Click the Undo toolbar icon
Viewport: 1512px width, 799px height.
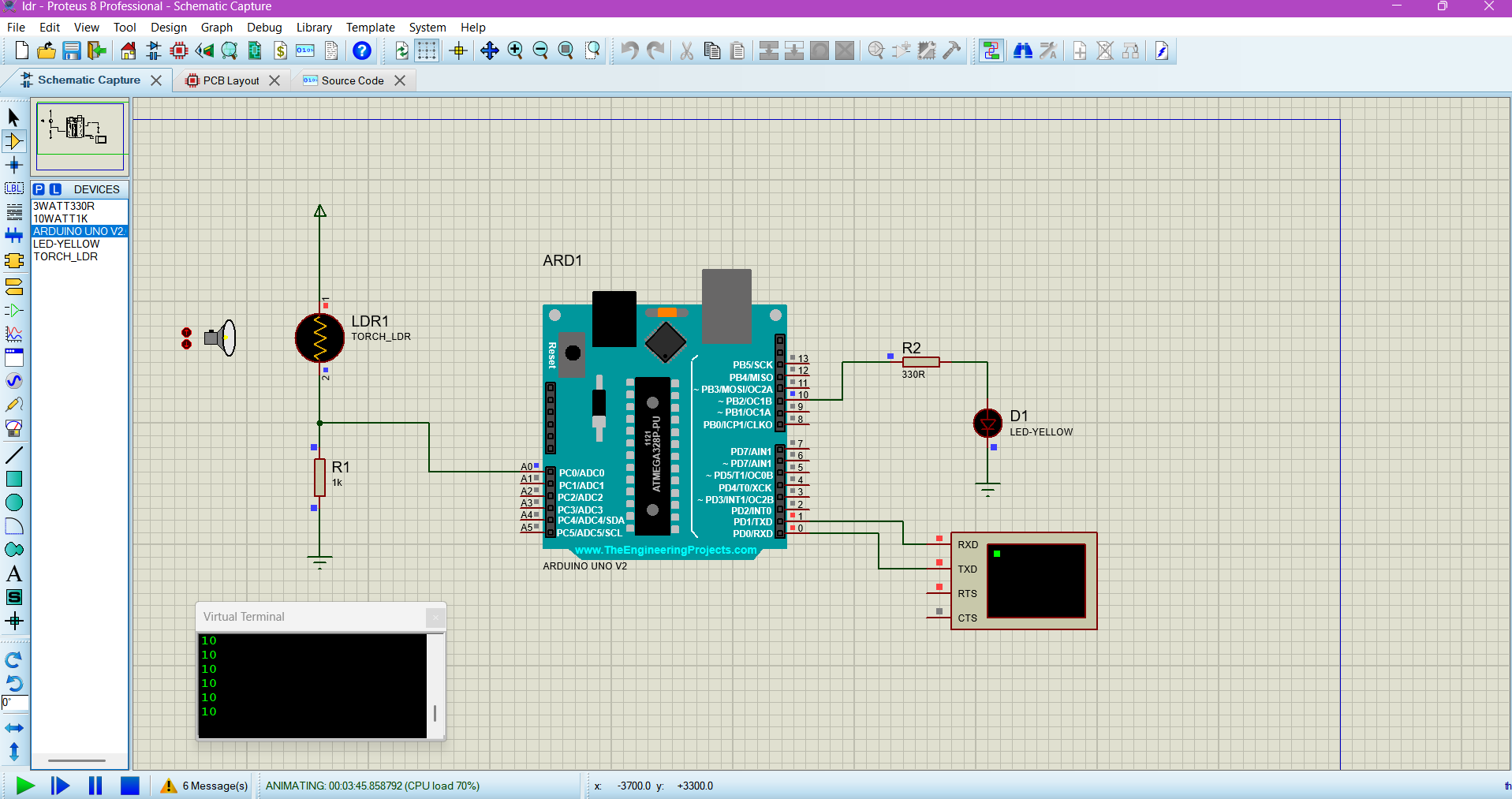[x=629, y=51]
